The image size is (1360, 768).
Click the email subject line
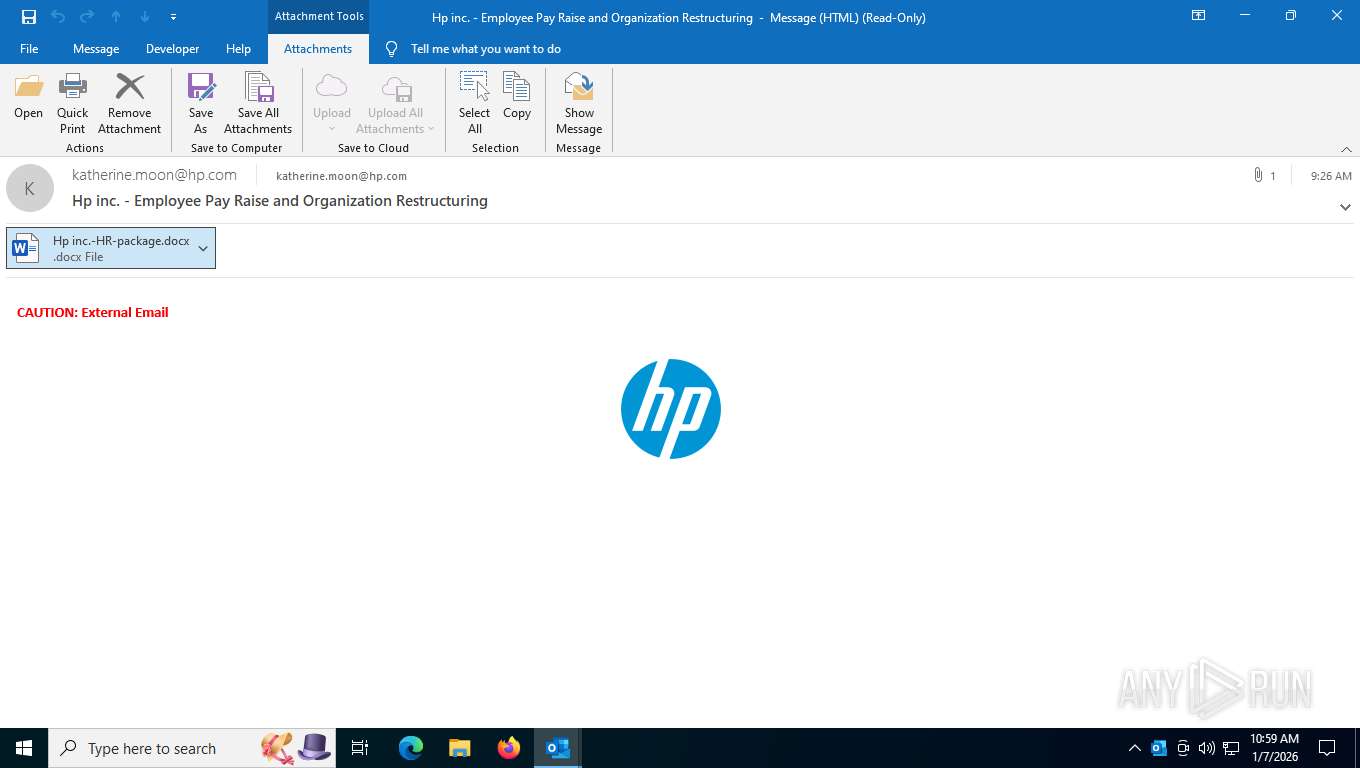point(280,201)
